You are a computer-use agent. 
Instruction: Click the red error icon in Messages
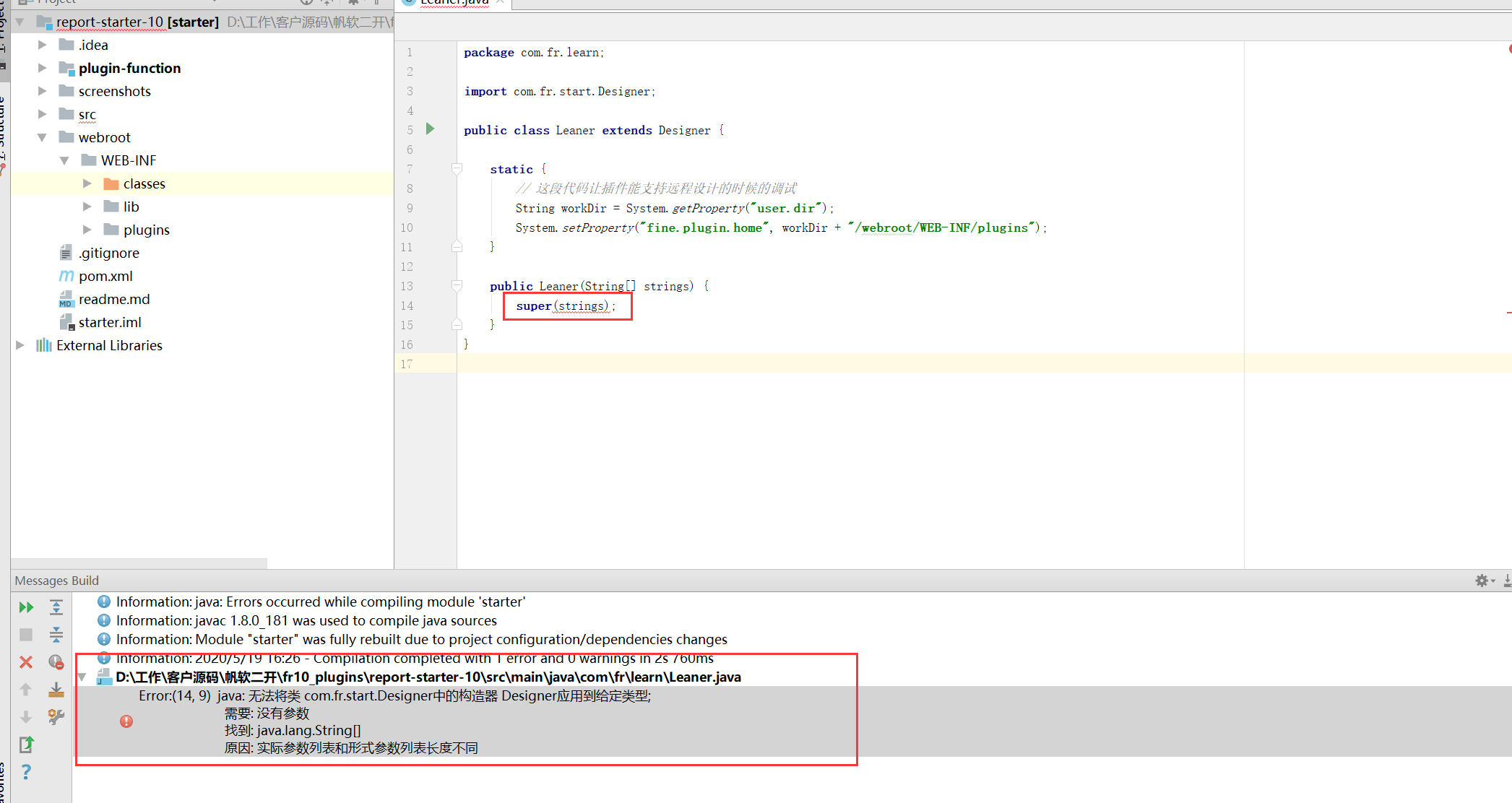pos(126,721)
